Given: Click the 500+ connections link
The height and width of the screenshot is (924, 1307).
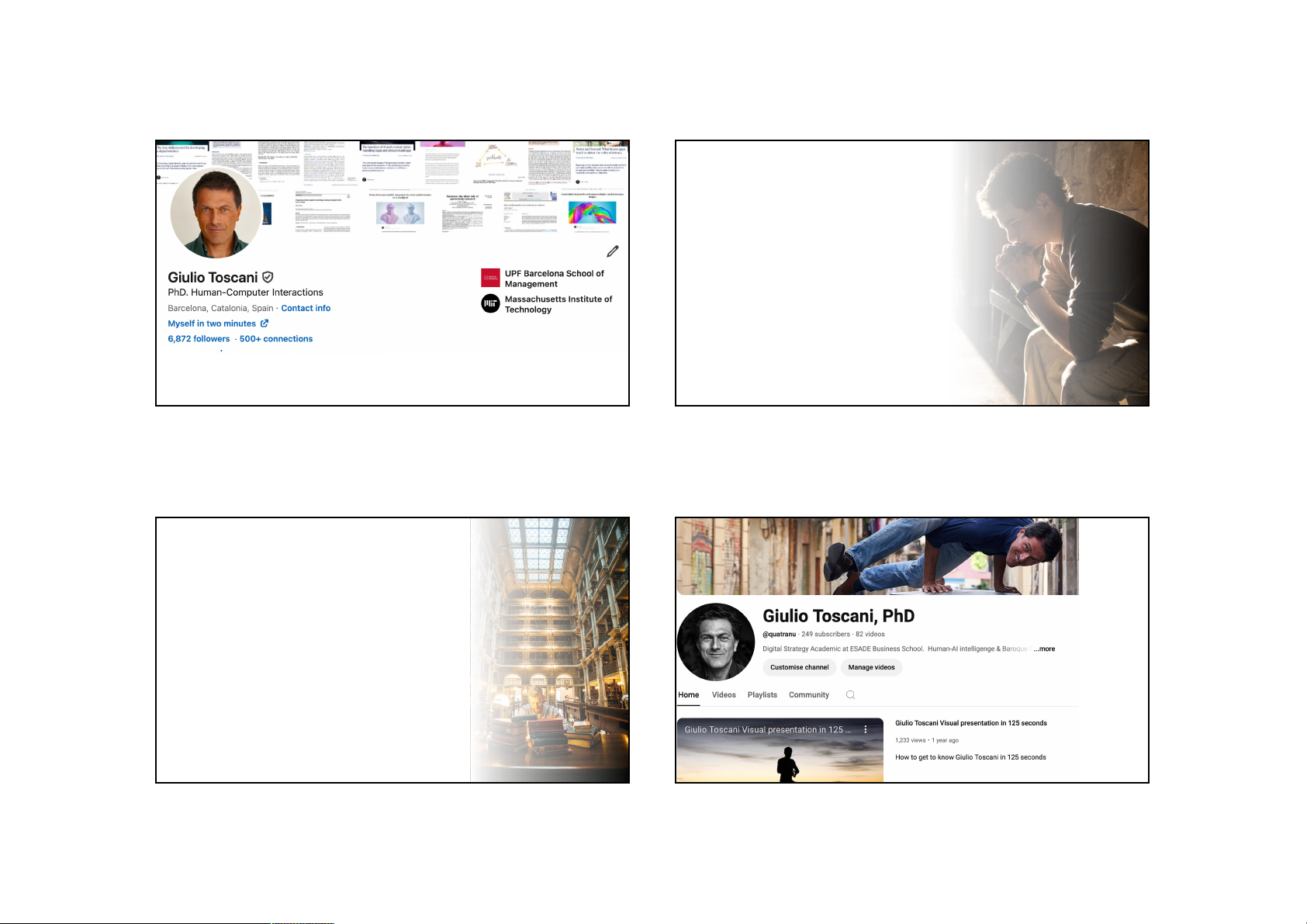Looking at the screenshot, I should tap(276, 339).
